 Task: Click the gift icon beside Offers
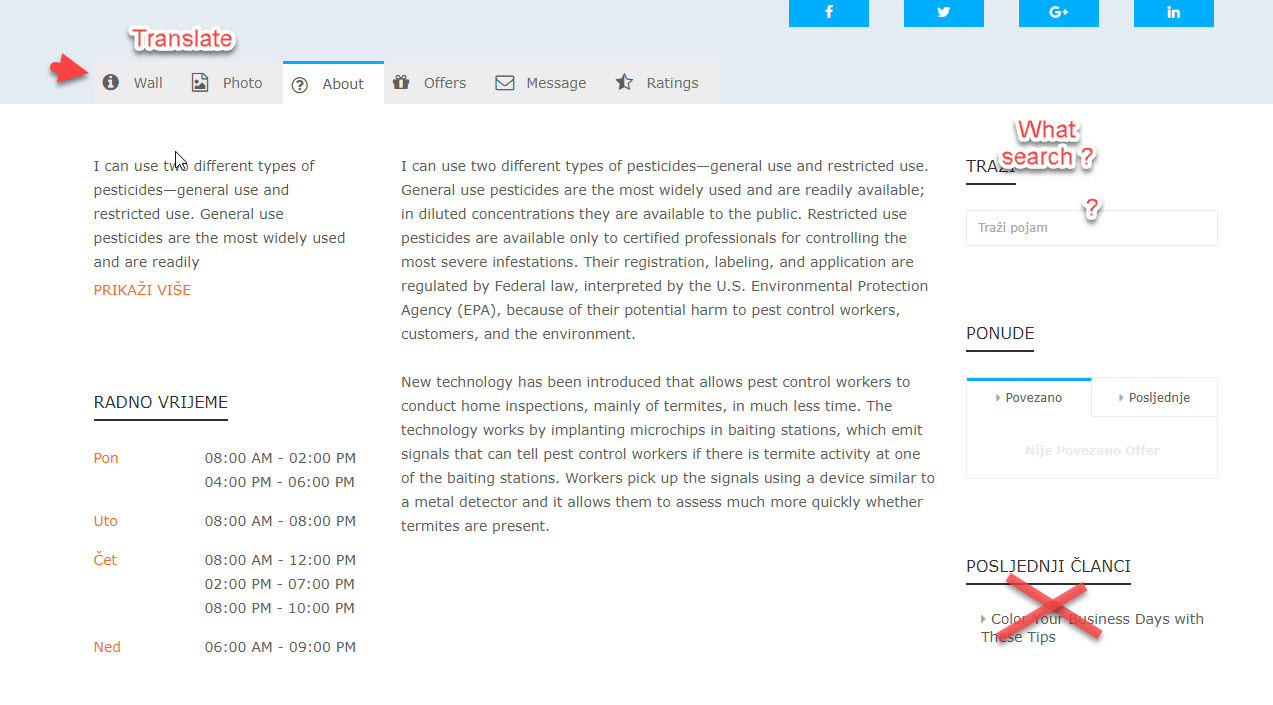click(403, 83)
